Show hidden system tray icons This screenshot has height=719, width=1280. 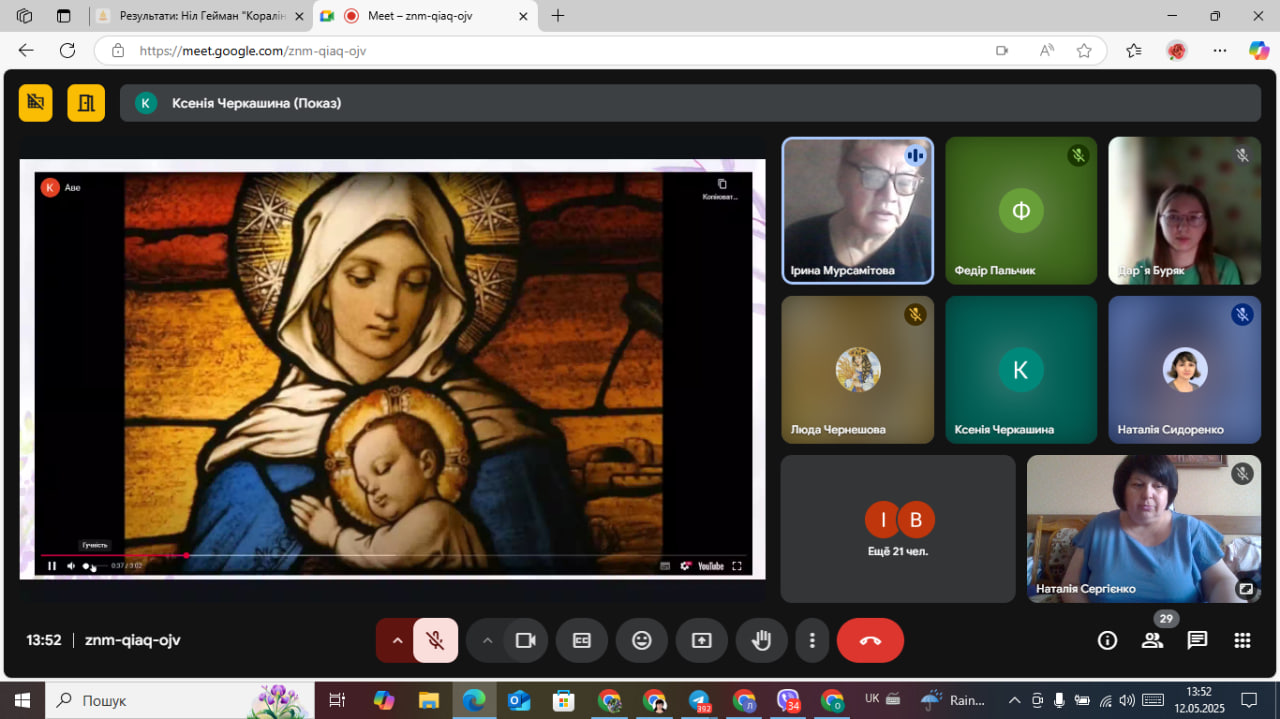[x=1014, y=700]
